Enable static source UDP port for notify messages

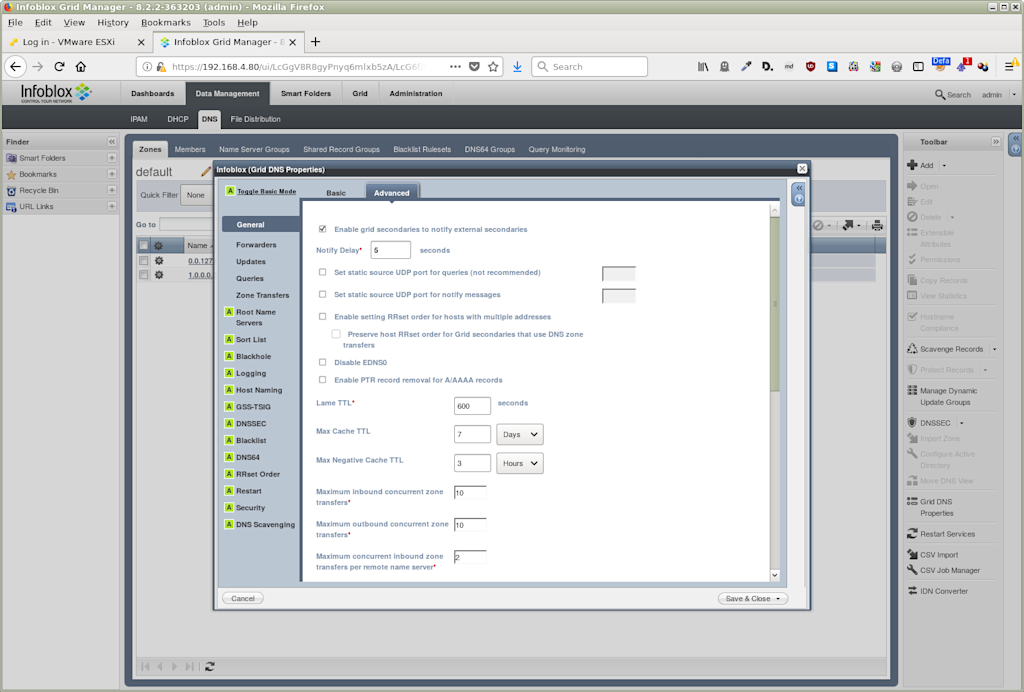[x=323, y=294]
